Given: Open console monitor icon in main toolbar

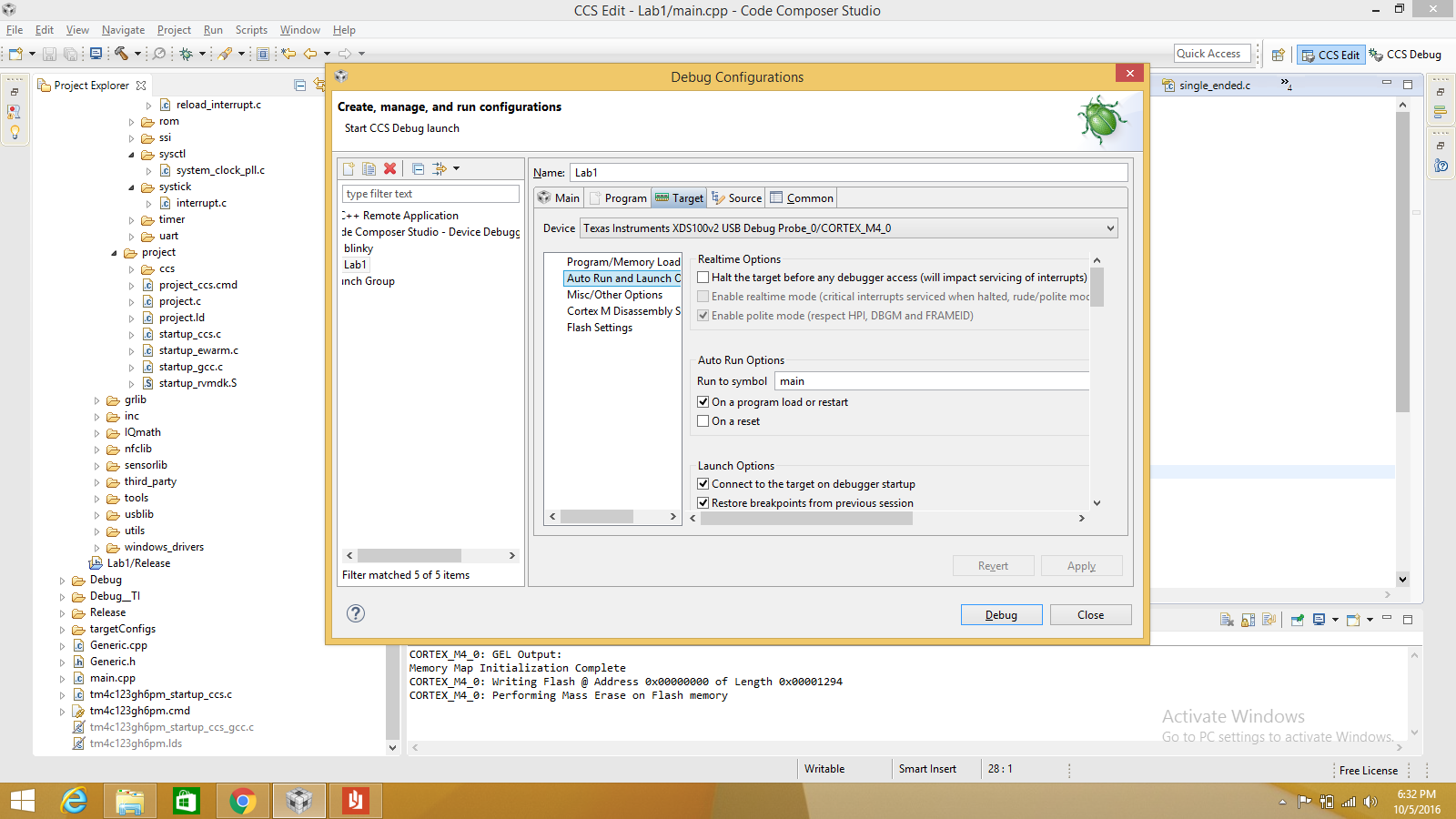Looking at the screenshot, I should coord(96,54).
